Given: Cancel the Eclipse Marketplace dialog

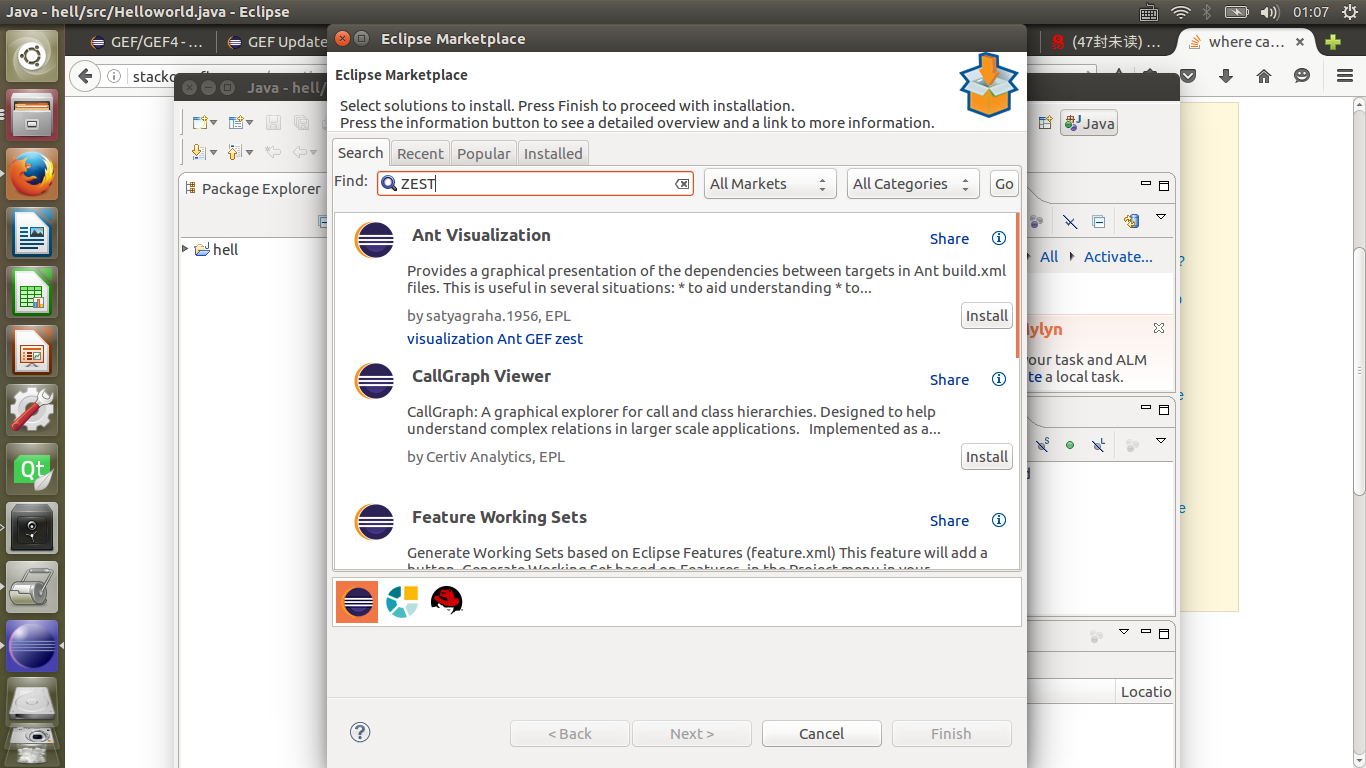Looking at the screenshot, I should coord(821,733).
